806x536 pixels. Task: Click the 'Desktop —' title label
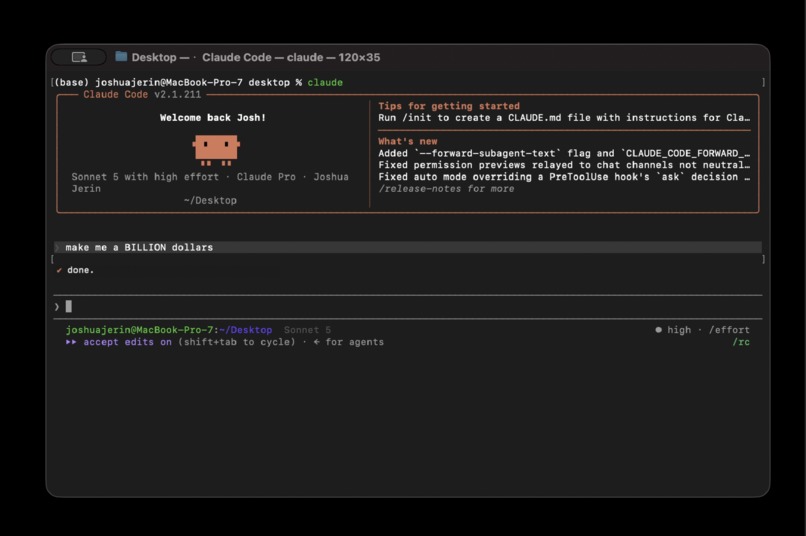tap(160, 58)
